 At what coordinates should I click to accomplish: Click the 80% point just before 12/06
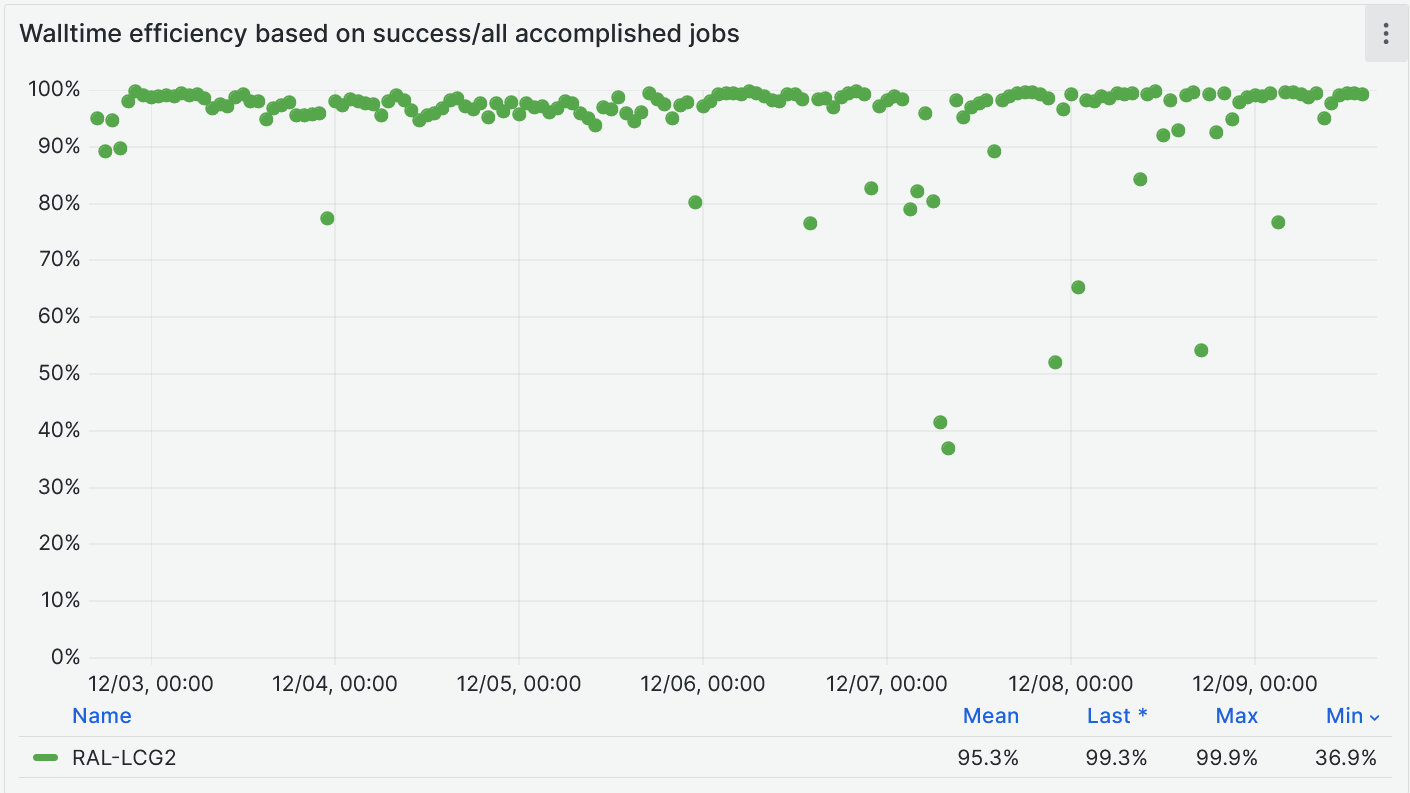point(695,202)
